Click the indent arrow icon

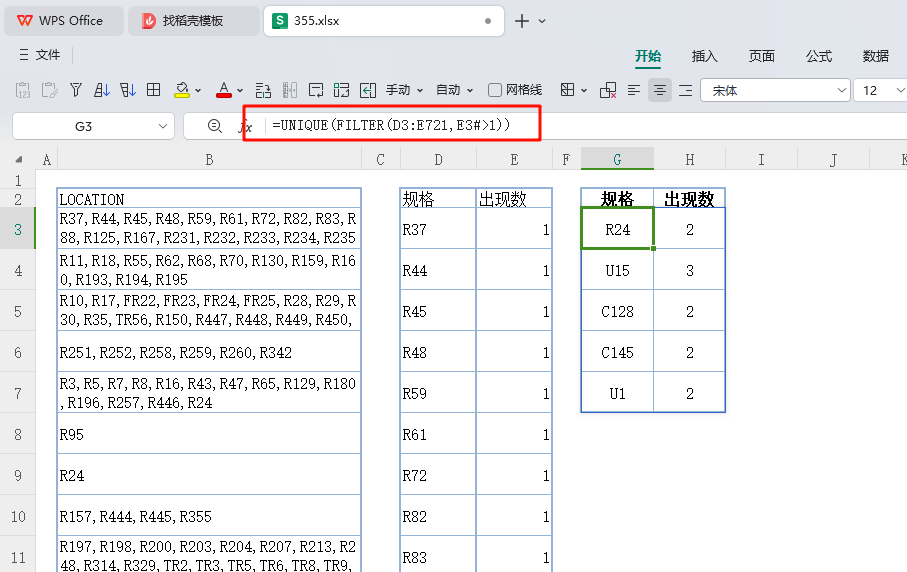[x=368, y=90]
